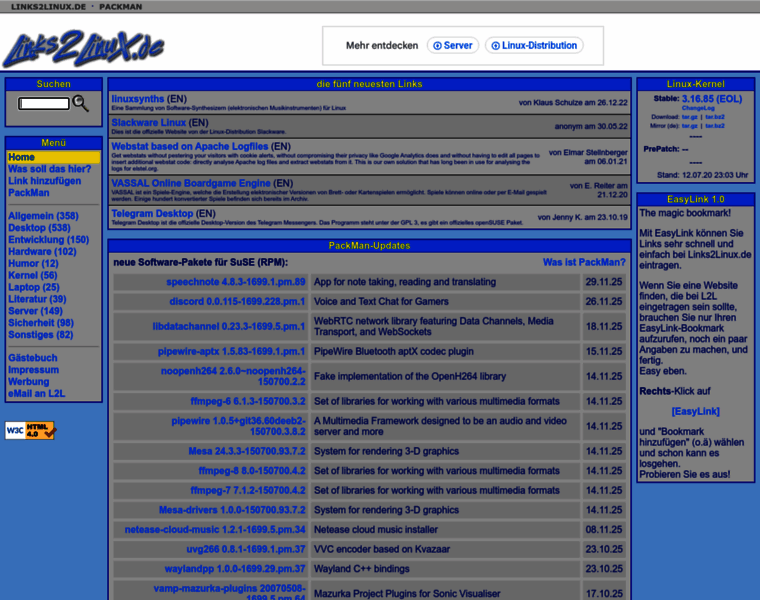Click Download tar.gz kernel link
This screenshot has height=600, width=760.
click(689, 117)
